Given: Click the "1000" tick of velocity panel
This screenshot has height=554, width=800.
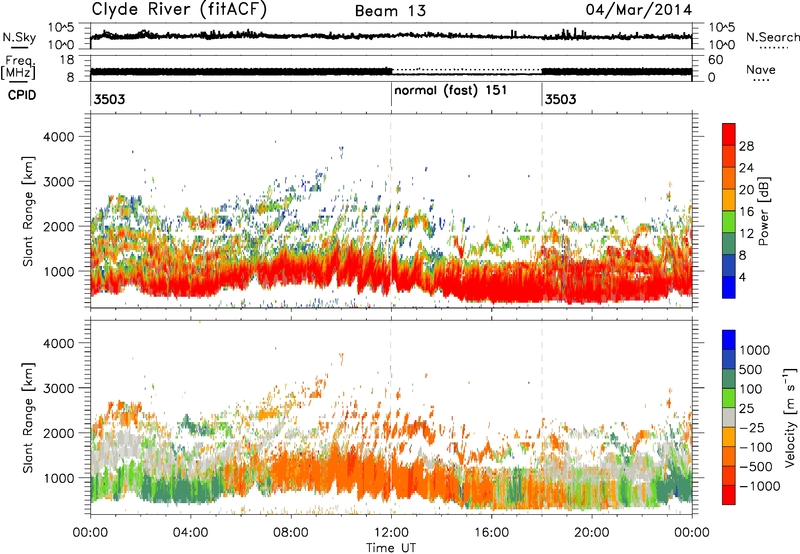Looking at the screenshot, I should click(58, 478).
